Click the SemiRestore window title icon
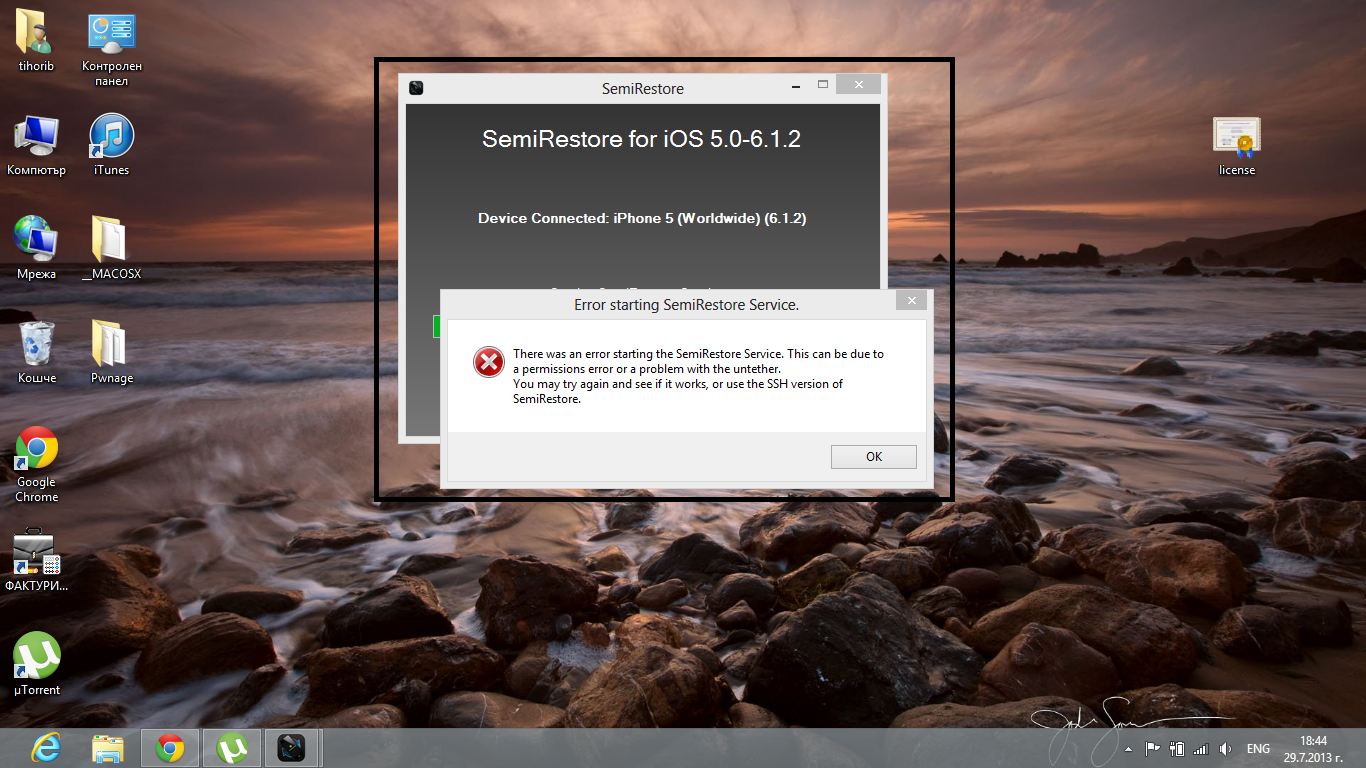This screenshot has height=768, width=1366. tap(416, 88)
